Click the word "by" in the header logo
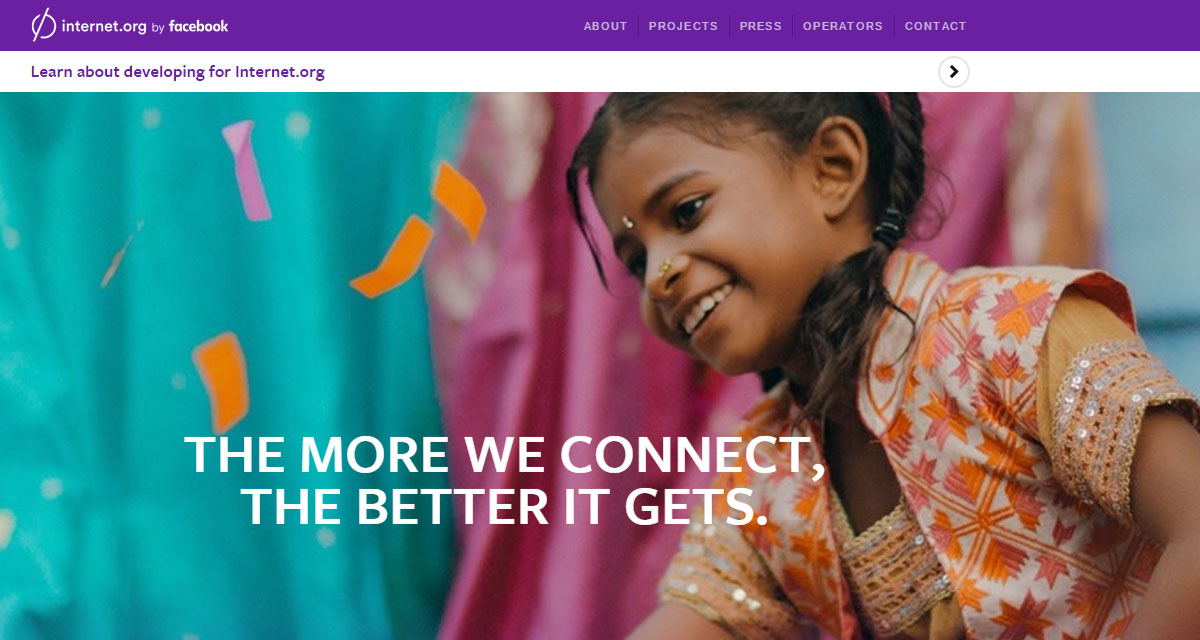Screen dimensions: 1200x640 158,28
